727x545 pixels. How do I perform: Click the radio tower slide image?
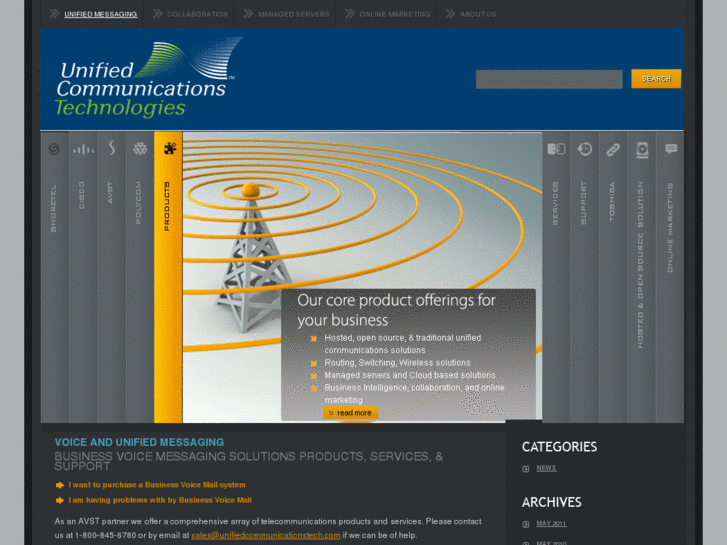[x=363, y=277]
